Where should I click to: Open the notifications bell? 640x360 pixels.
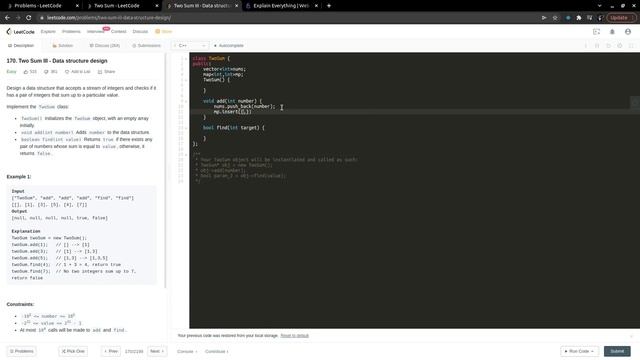click(x=612, y=31)
